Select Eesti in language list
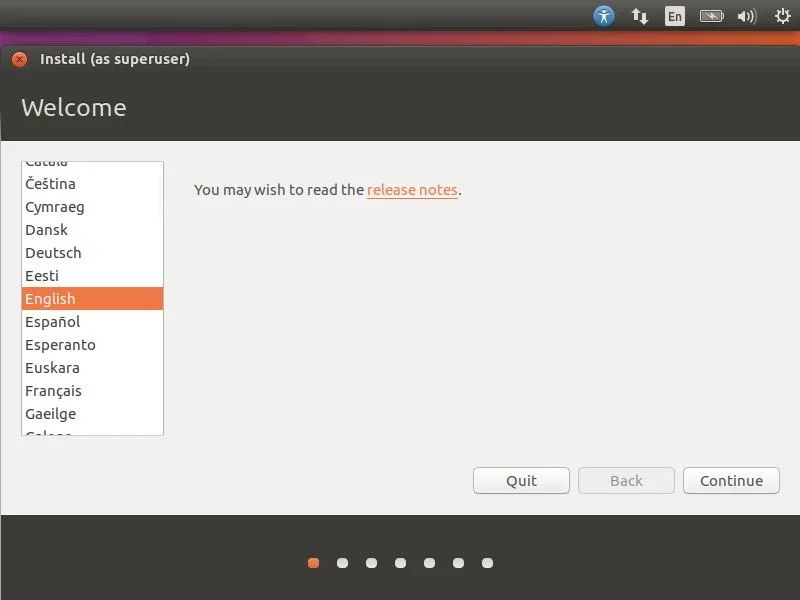The width and height of the screenshot is (800, 600). tap(92, 276)
